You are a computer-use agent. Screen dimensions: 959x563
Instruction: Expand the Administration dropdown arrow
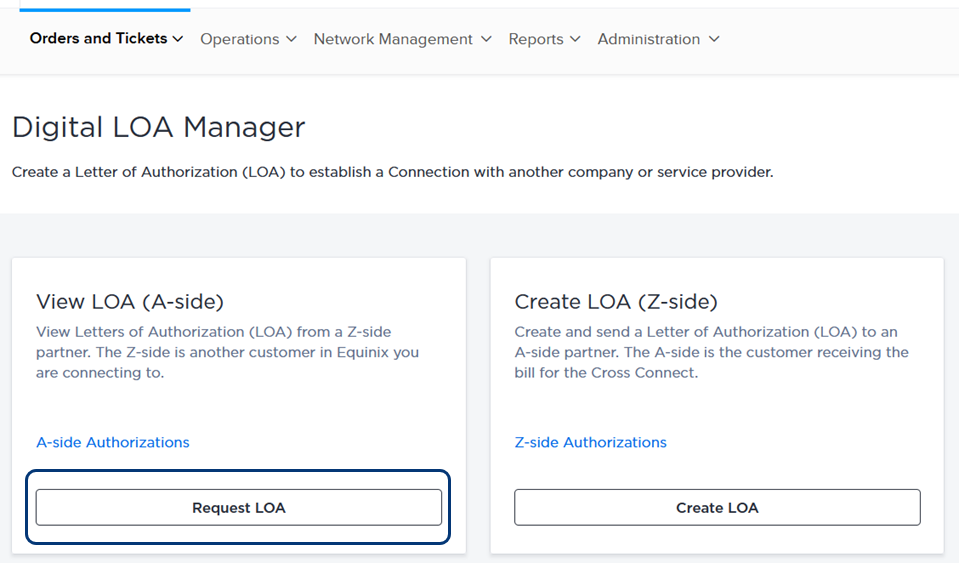click(x=714, y=39)
